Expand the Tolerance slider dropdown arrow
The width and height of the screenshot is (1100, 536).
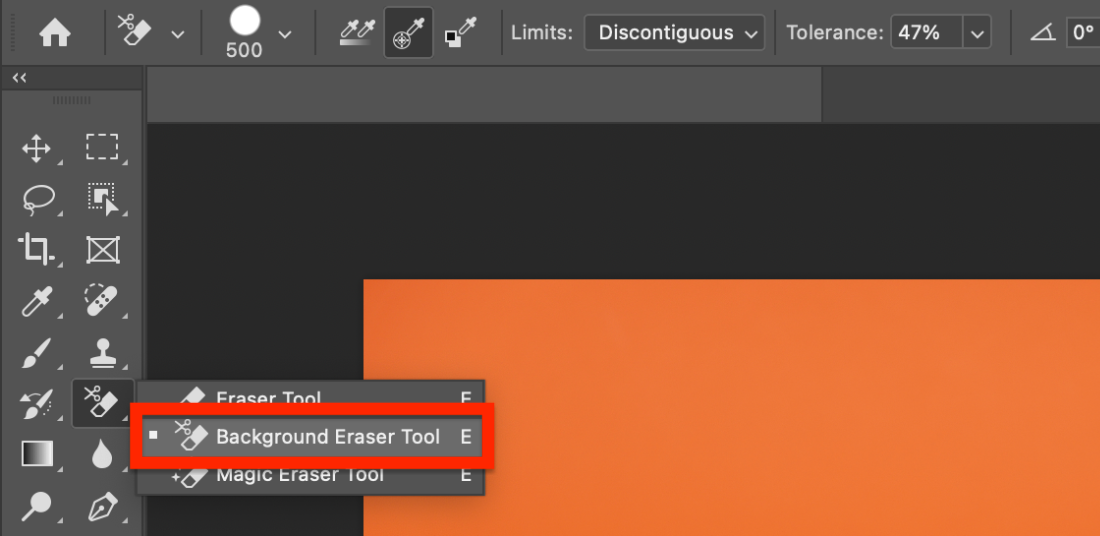(x=976, y=33)
